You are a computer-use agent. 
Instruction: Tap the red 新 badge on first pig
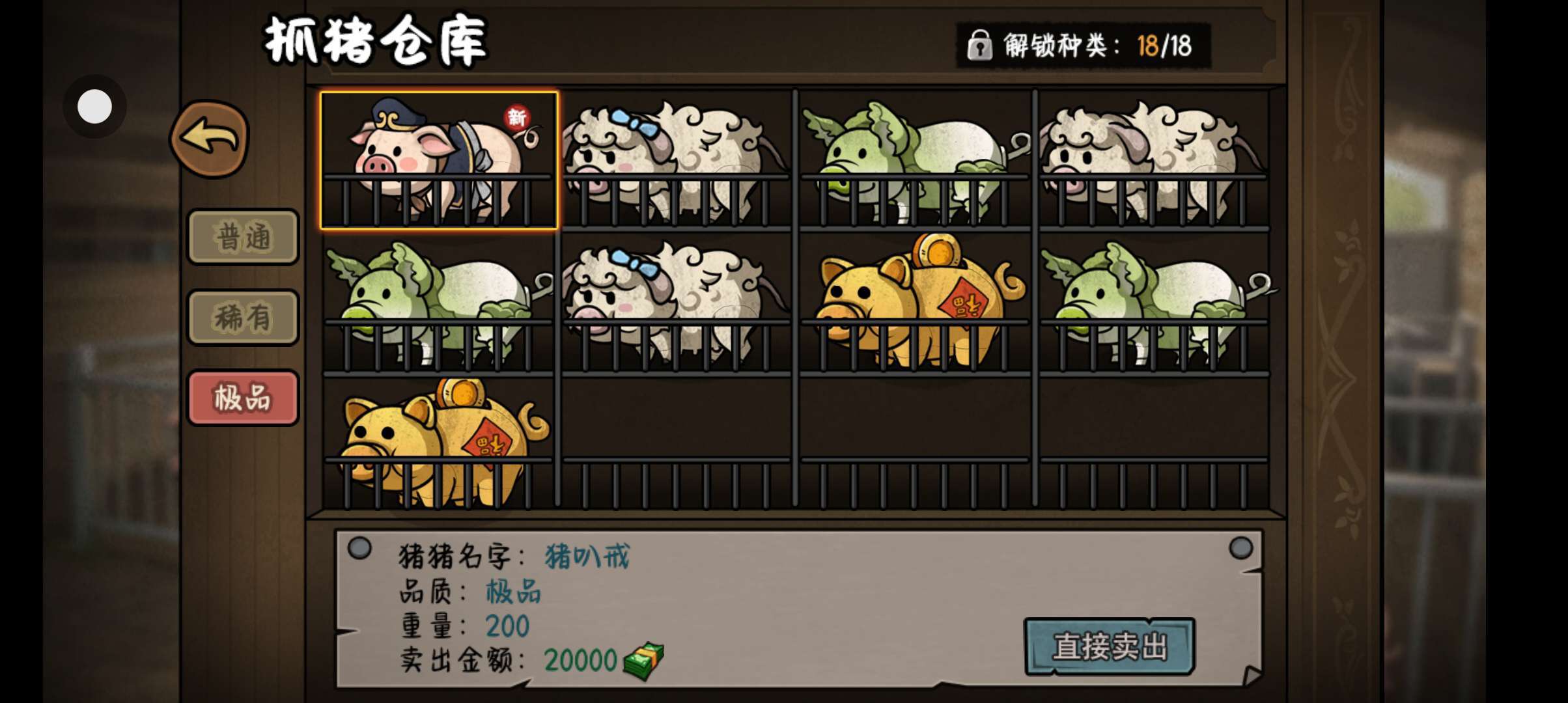pyautogui.click(x=517, y=118)
